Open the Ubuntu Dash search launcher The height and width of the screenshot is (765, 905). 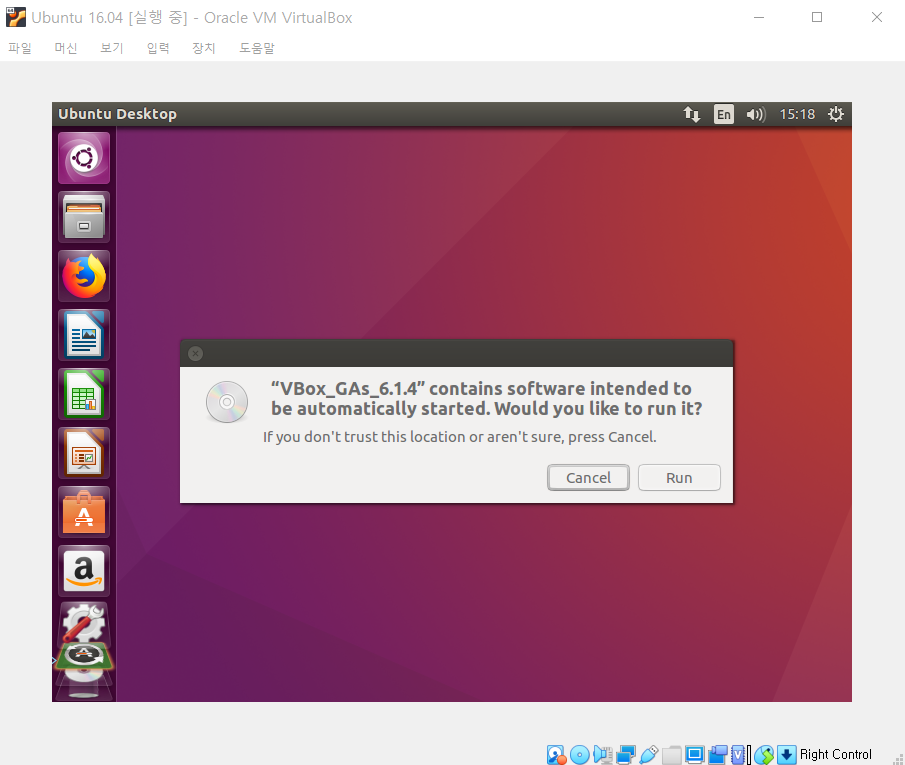click(84, 158)
